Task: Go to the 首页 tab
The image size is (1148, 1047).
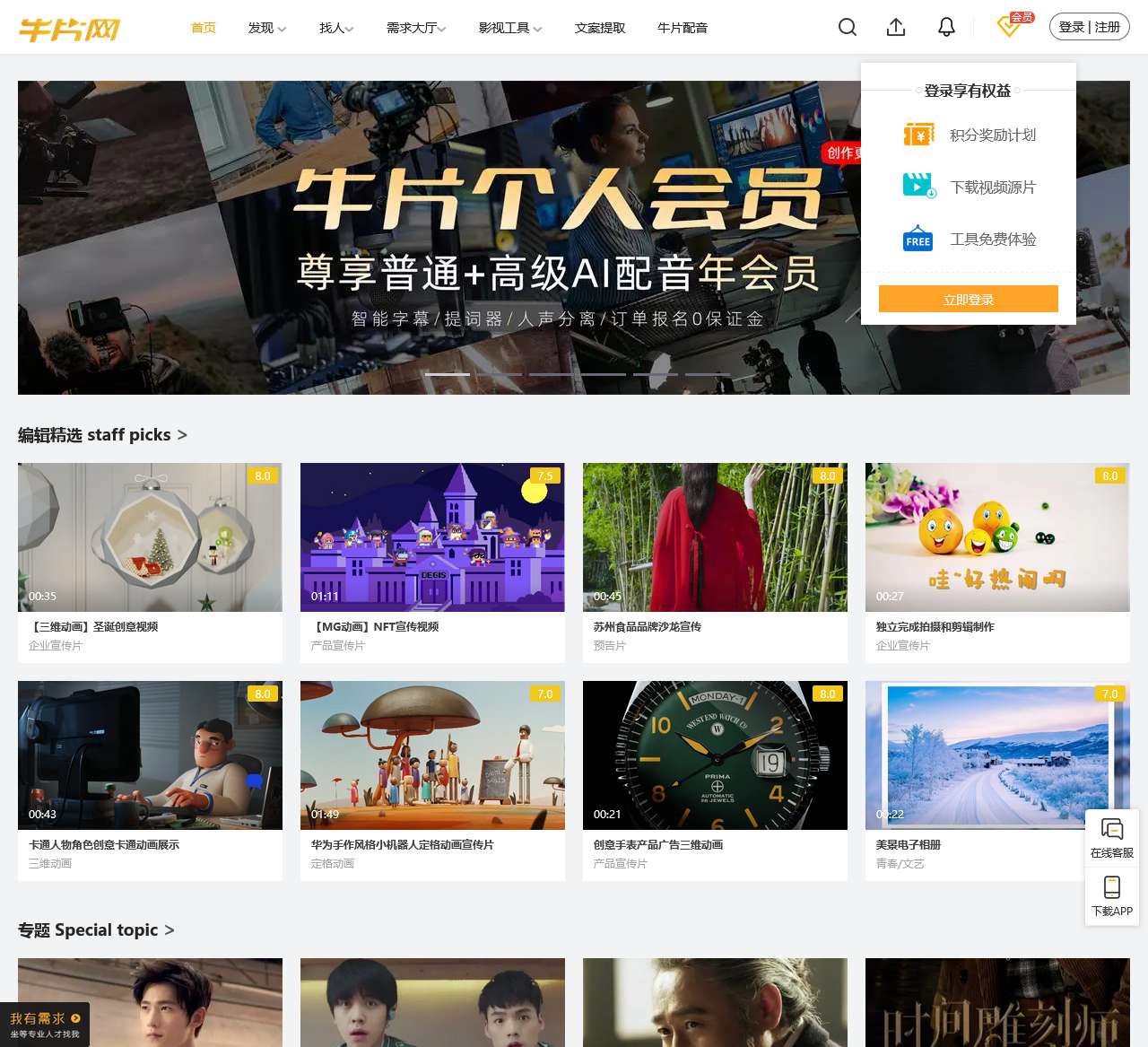Action: click(x=204, y=28)
